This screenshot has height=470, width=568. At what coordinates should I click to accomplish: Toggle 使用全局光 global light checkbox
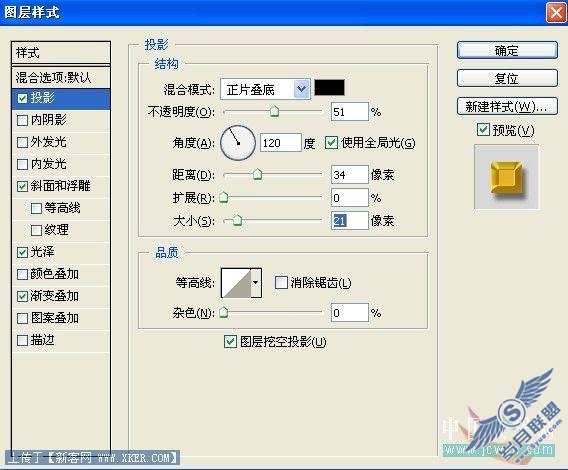point(331,143)
